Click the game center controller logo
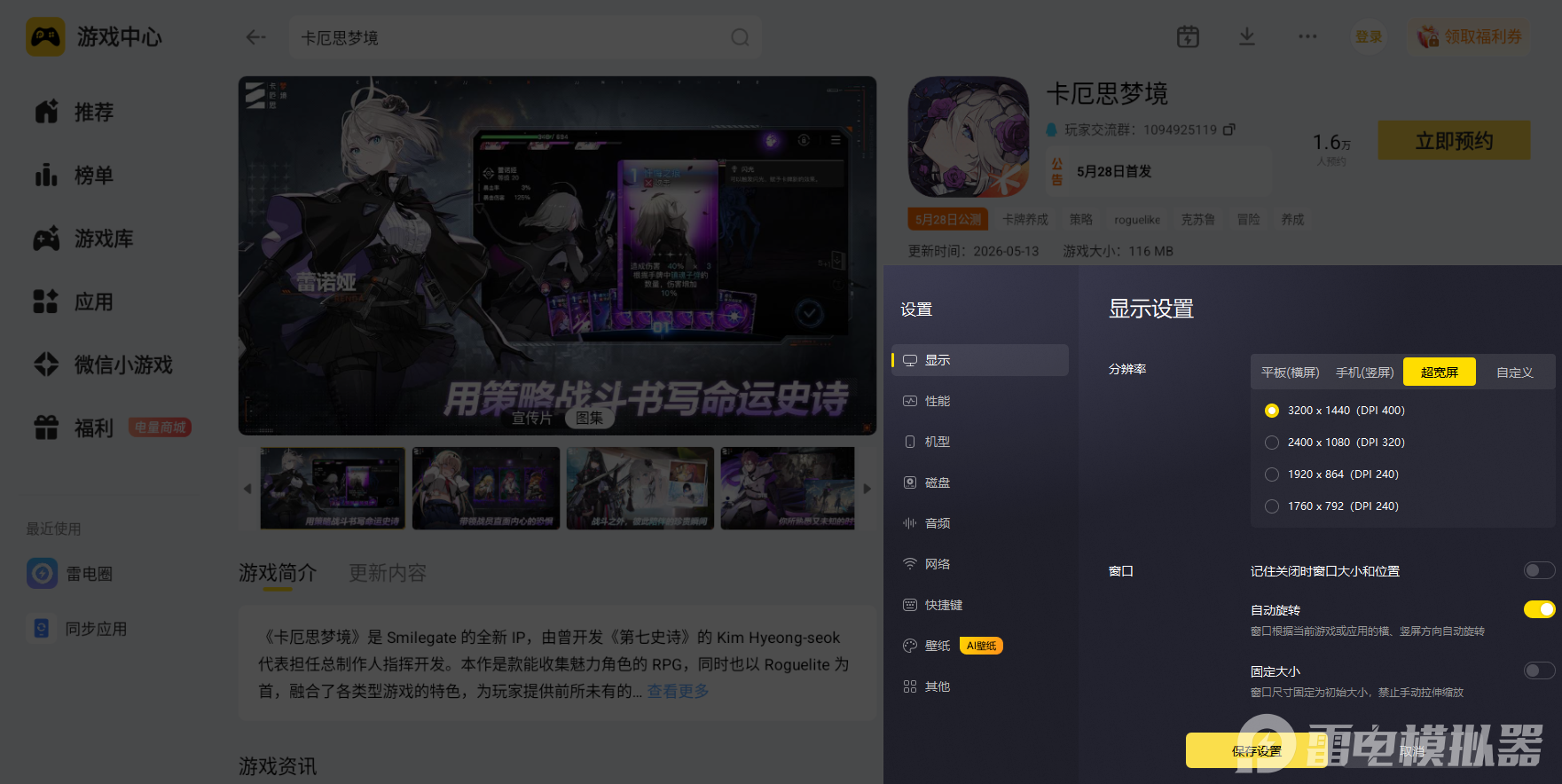 coord(45,37)
